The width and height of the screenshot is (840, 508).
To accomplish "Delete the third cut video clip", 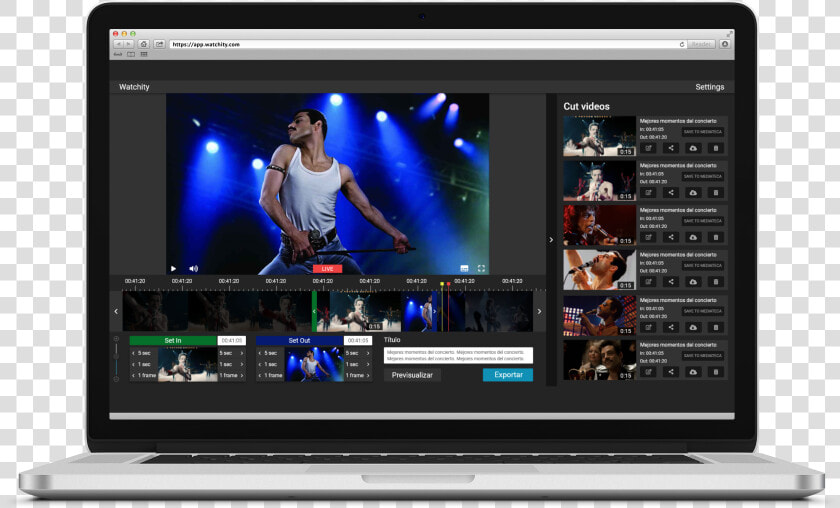I will (716, 237).
